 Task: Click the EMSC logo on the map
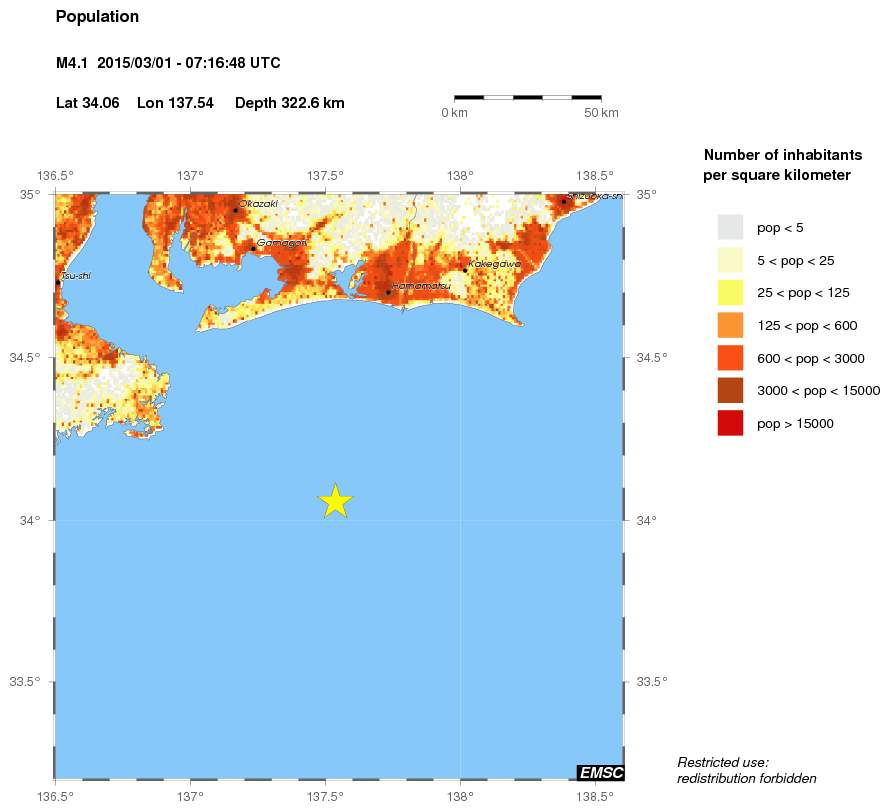[x=600, y=772]
